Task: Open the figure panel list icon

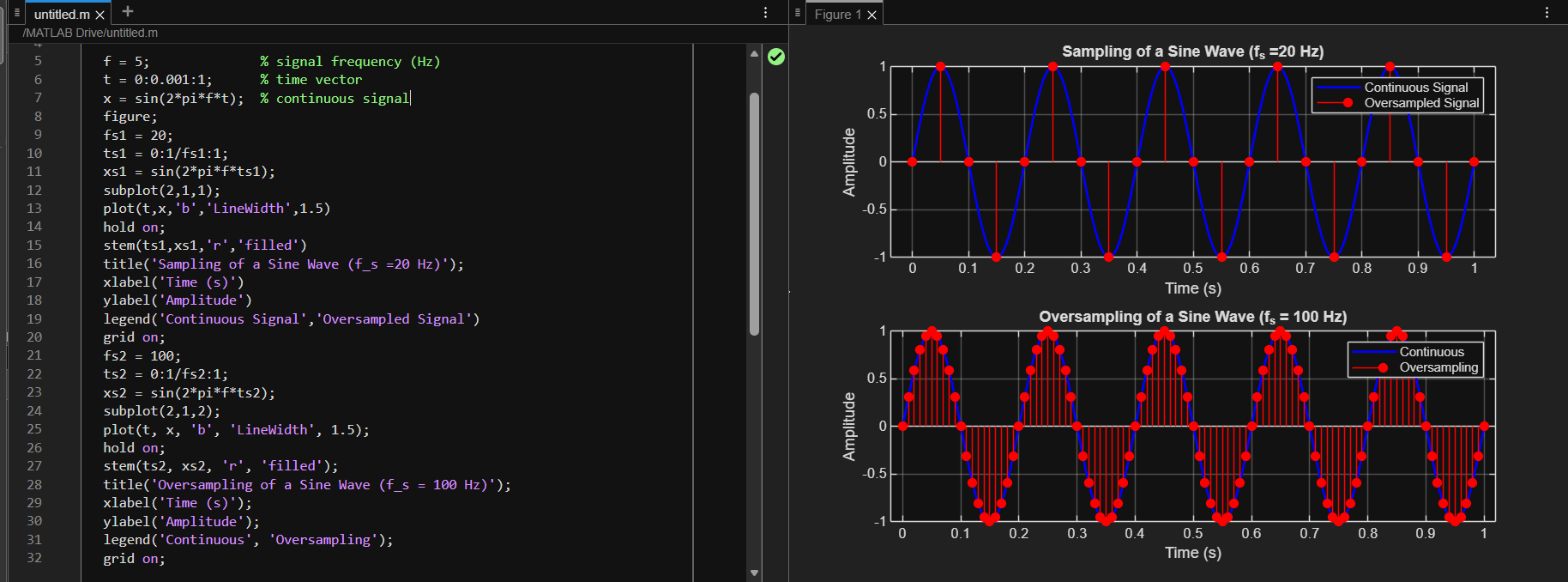Action: click(798, 13)
